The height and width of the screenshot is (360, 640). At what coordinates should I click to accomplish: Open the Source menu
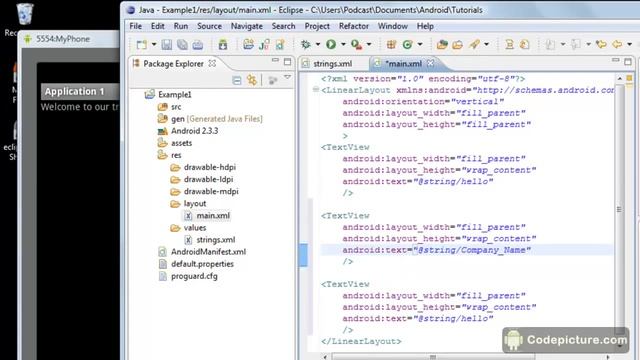click(209, 26)
